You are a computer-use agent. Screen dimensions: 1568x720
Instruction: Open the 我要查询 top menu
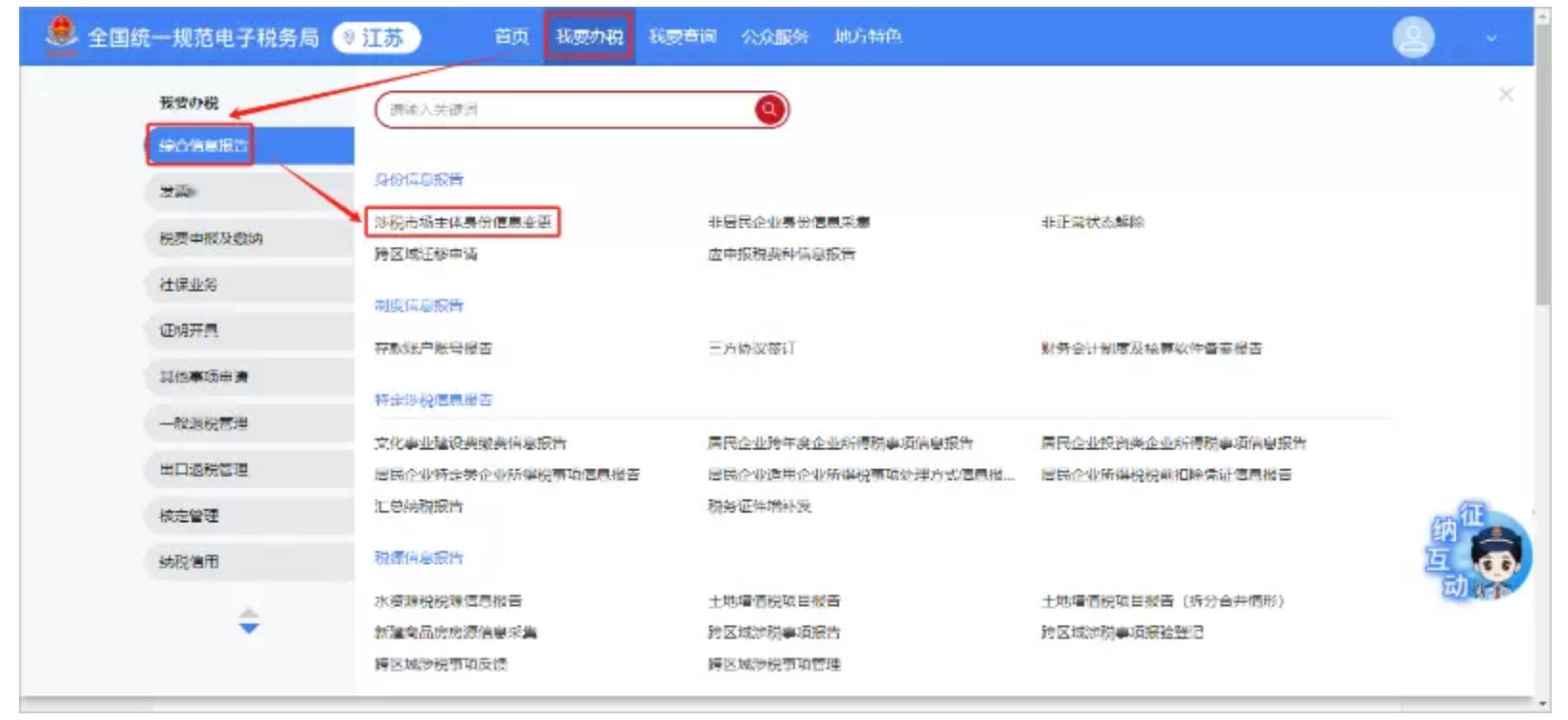(x=682, y=36)
